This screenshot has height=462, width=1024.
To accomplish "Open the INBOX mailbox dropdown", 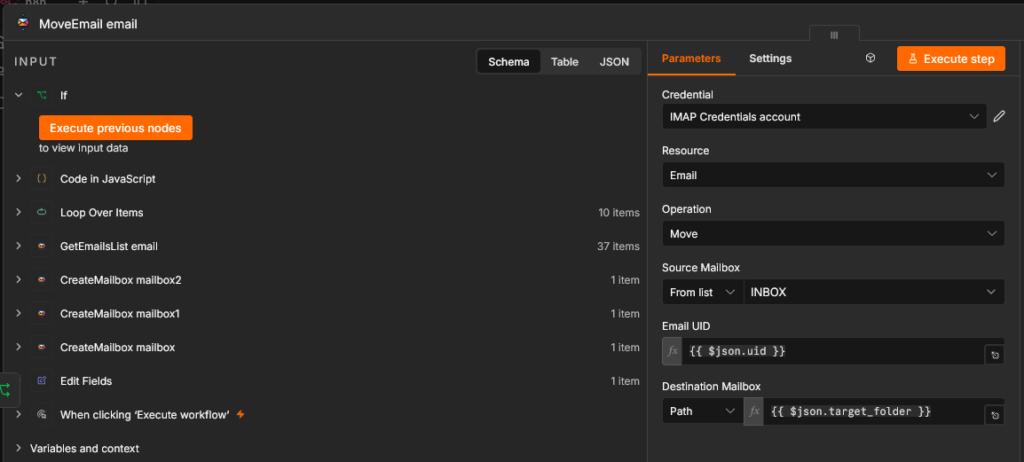I will (874, 292).
